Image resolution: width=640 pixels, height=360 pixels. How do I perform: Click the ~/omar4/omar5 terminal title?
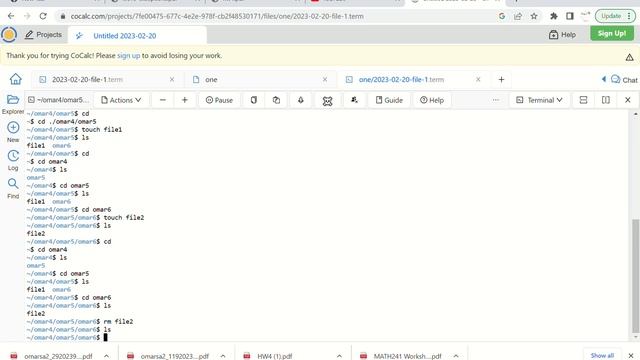coord(58,100)
